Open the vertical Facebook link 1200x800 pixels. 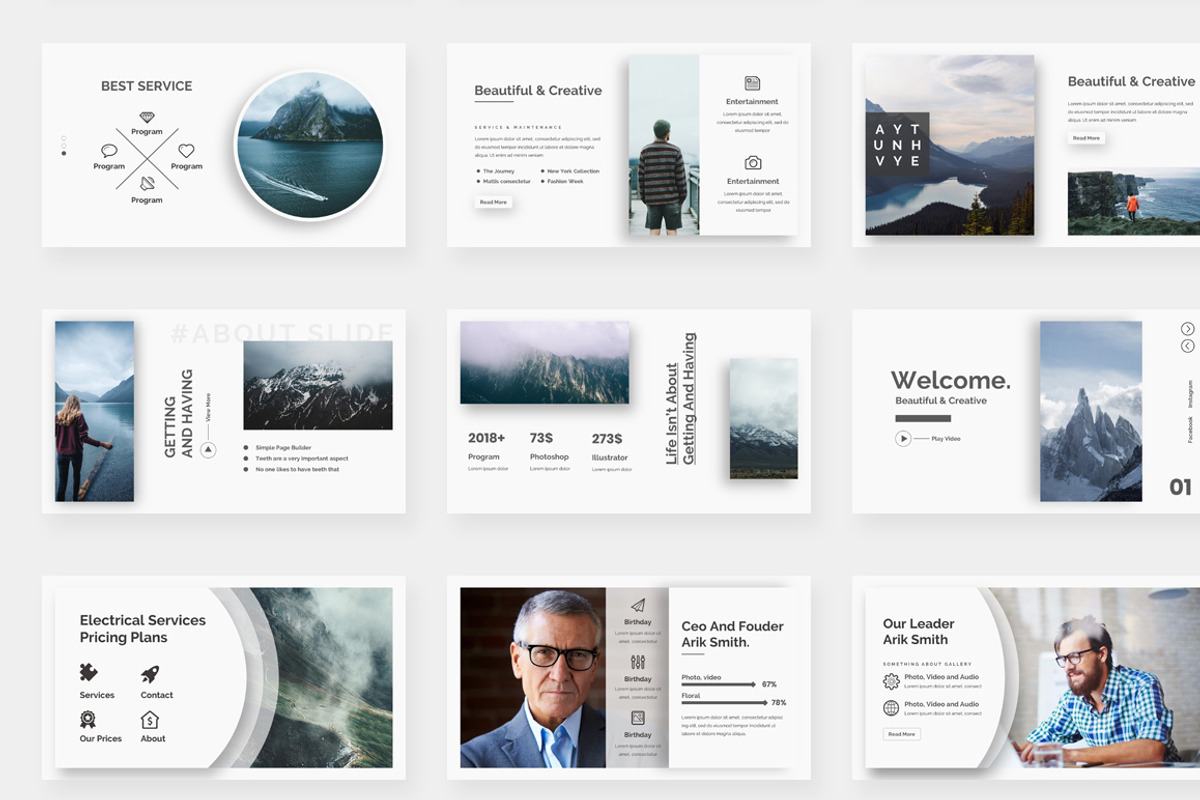[x=1190, y=430]
